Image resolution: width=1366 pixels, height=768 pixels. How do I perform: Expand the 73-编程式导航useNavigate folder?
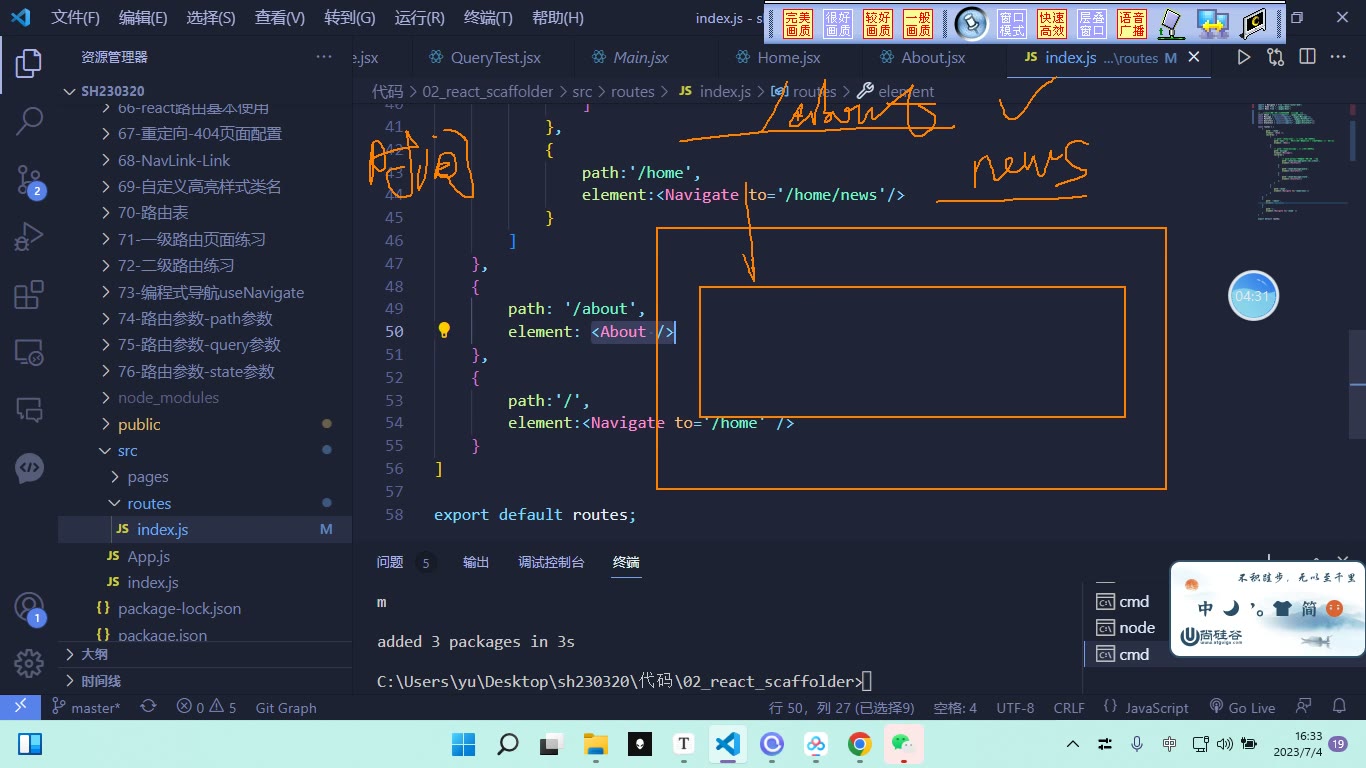[205, 292]
